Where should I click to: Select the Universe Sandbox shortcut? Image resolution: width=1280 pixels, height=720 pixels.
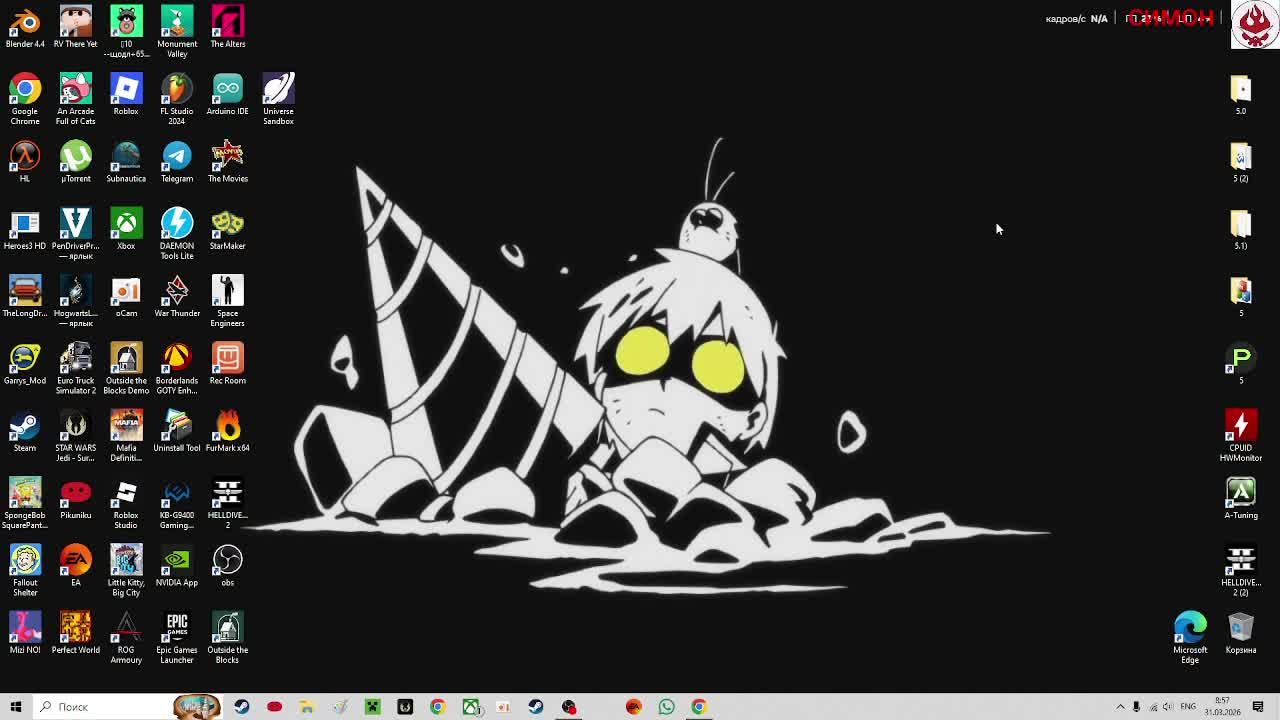coord(278,99)
